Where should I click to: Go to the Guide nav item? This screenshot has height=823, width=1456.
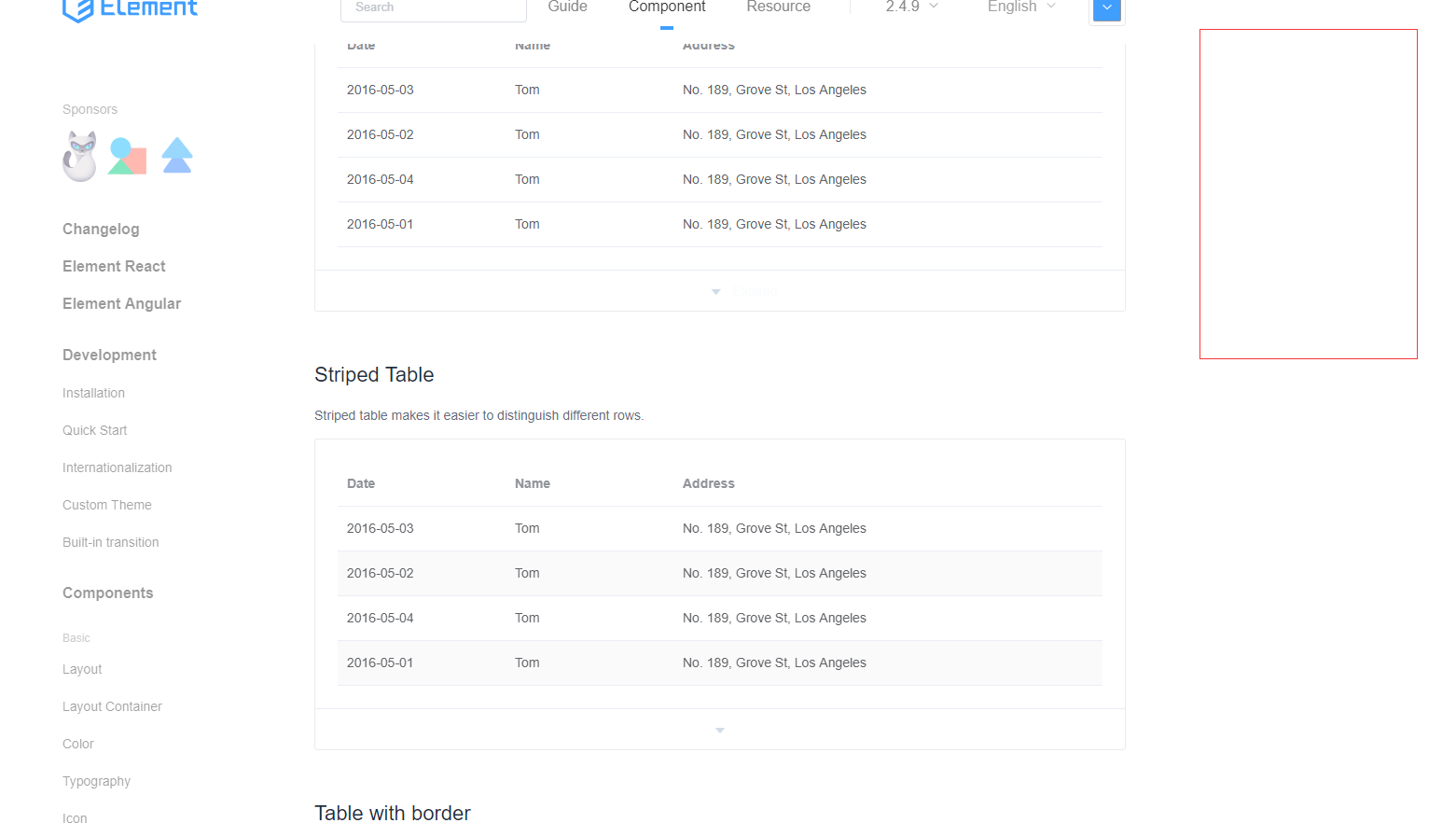click(567, 7)
